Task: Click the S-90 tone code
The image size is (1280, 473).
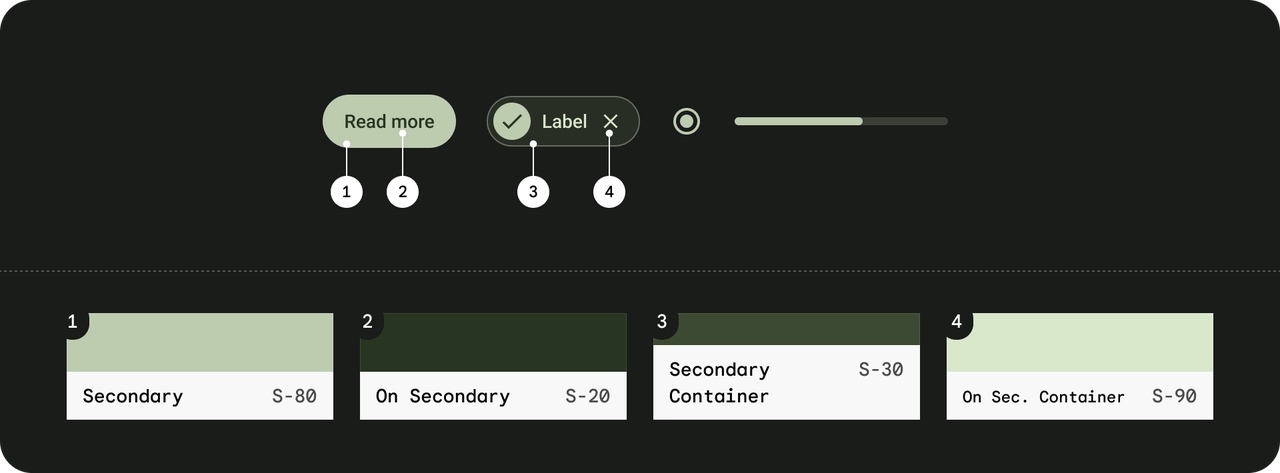Action: click(x=1174, y=396)
